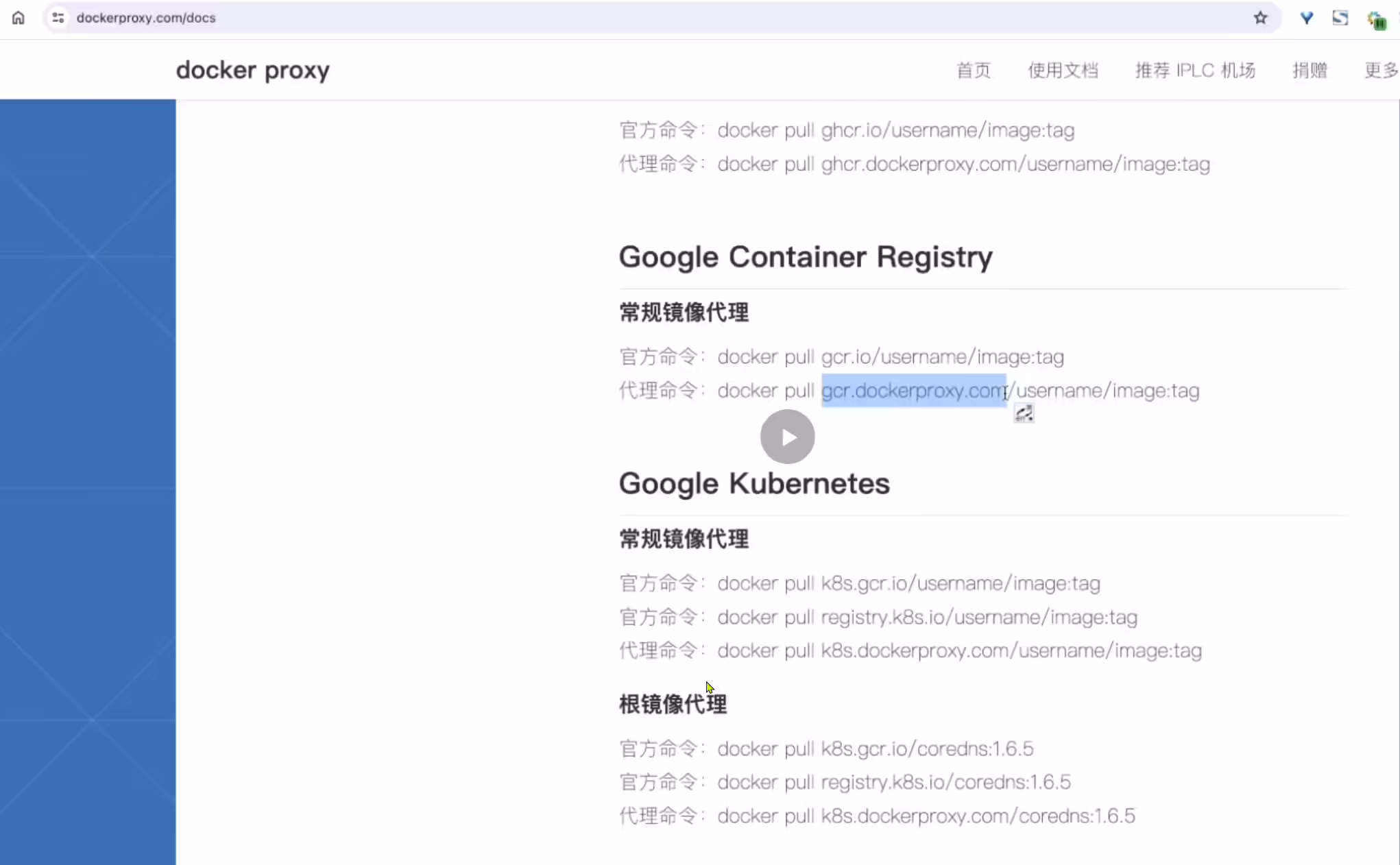Go to the 首页 nav item
This screenshot has height=865, width=1400.
point(974,70)
